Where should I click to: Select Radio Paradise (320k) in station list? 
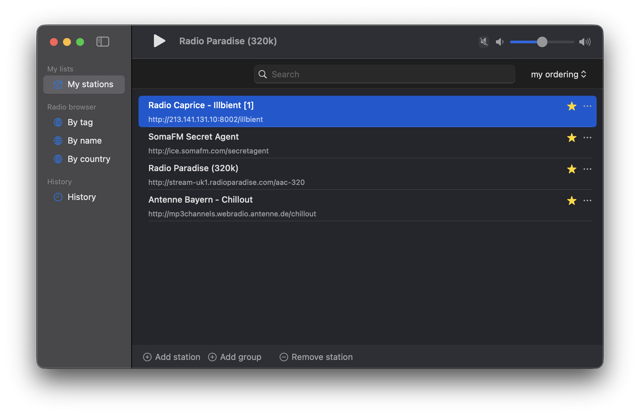[x=367, y=174]
